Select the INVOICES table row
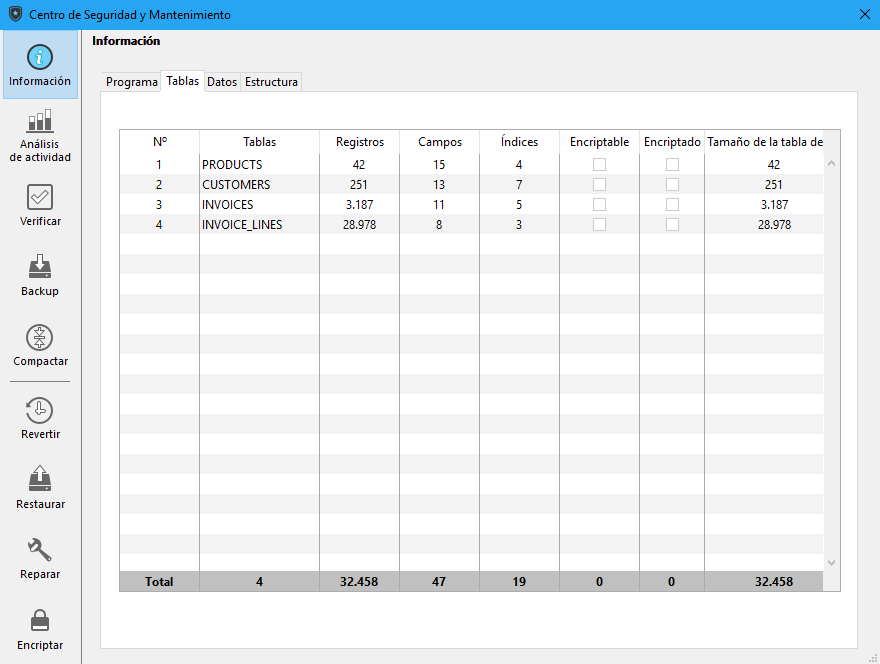880x664 pixels. (228, 205)
